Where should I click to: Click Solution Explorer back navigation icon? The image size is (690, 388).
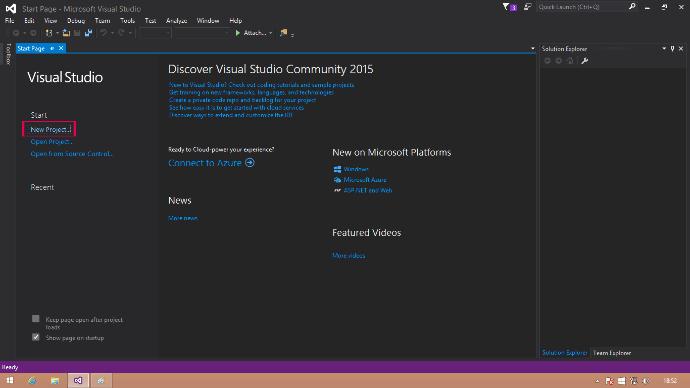tap(547, 61)
